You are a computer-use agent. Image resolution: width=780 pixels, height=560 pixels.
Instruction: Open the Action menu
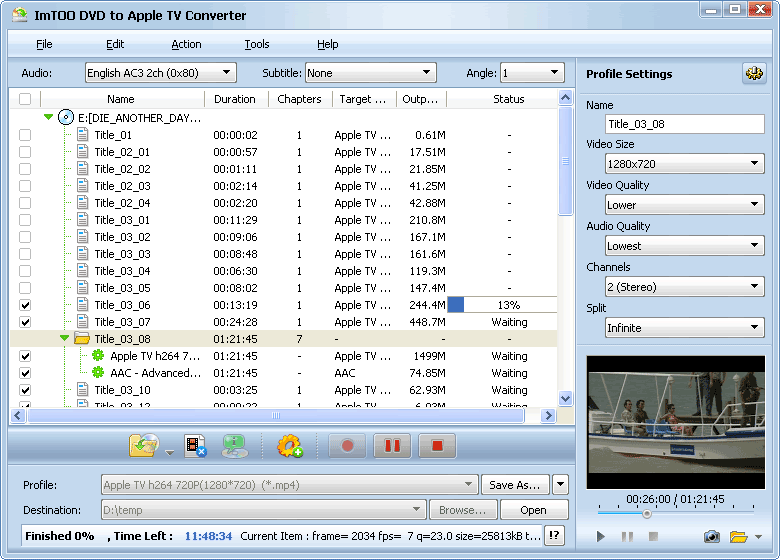coord(186,44)
